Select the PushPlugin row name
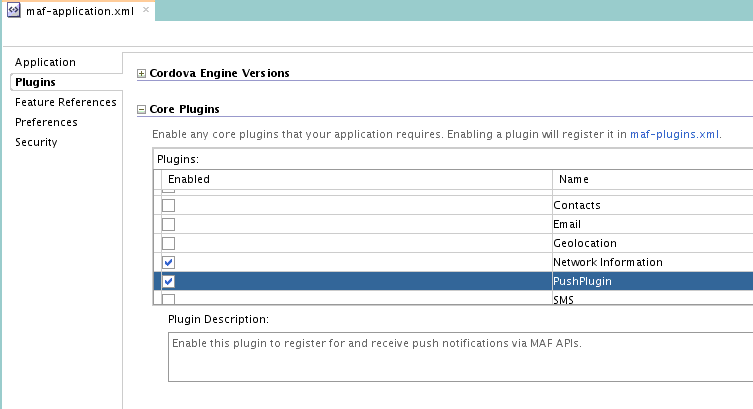Screen dimensions: 753x409 click(x=582, y=281)
